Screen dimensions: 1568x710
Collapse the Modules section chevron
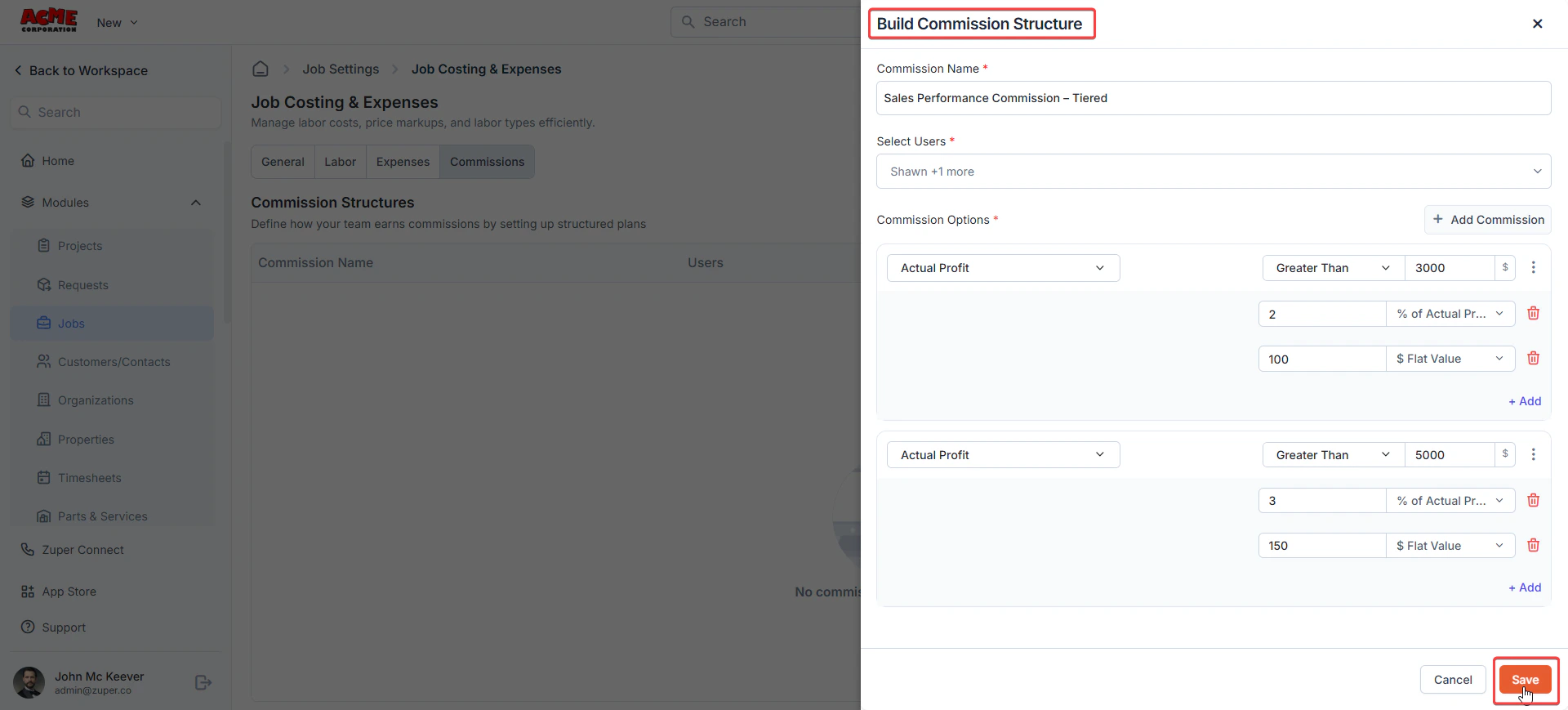pos(196,203)
